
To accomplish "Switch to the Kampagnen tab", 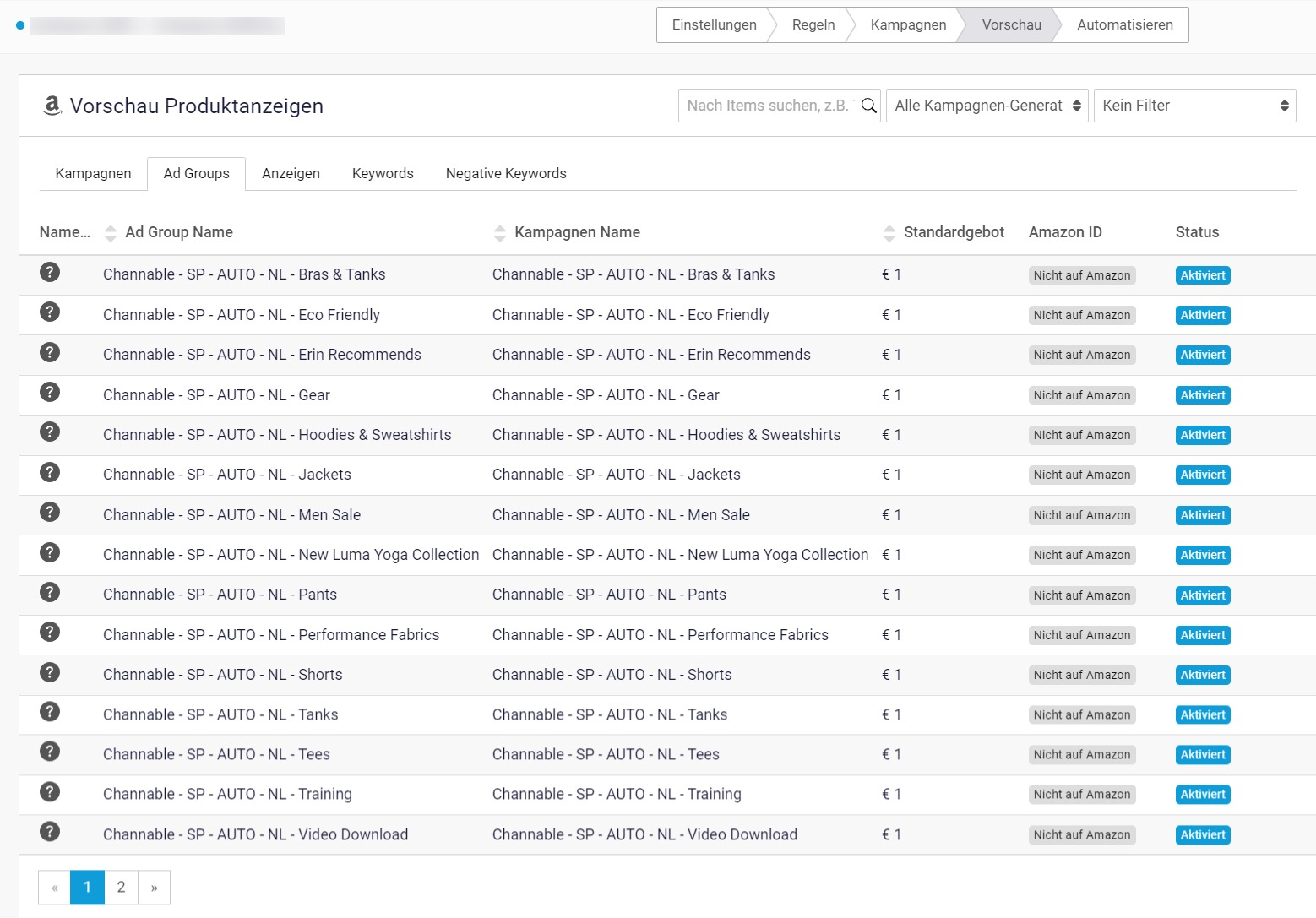I will pyautogui.click(x=93, y=173).
